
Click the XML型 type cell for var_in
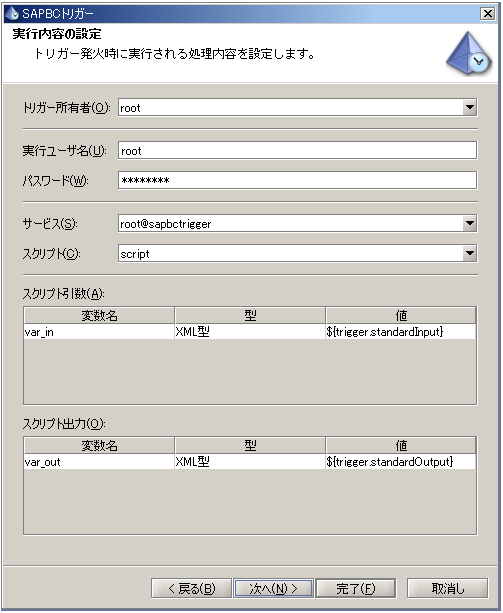pyautogui.click(x=250, y=332)
